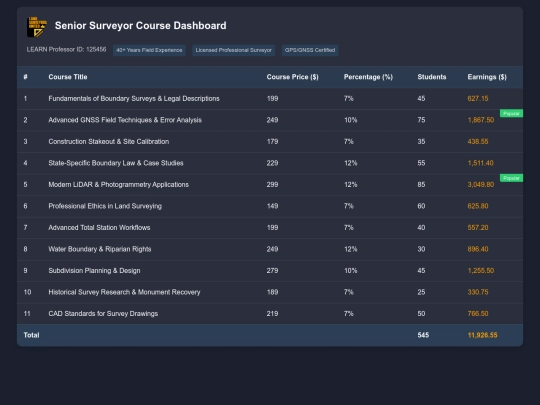This screenshot has width=540, height=405.
Task: Click price 229 in State-Specific Boundary Law row
Action: point(272,163)
